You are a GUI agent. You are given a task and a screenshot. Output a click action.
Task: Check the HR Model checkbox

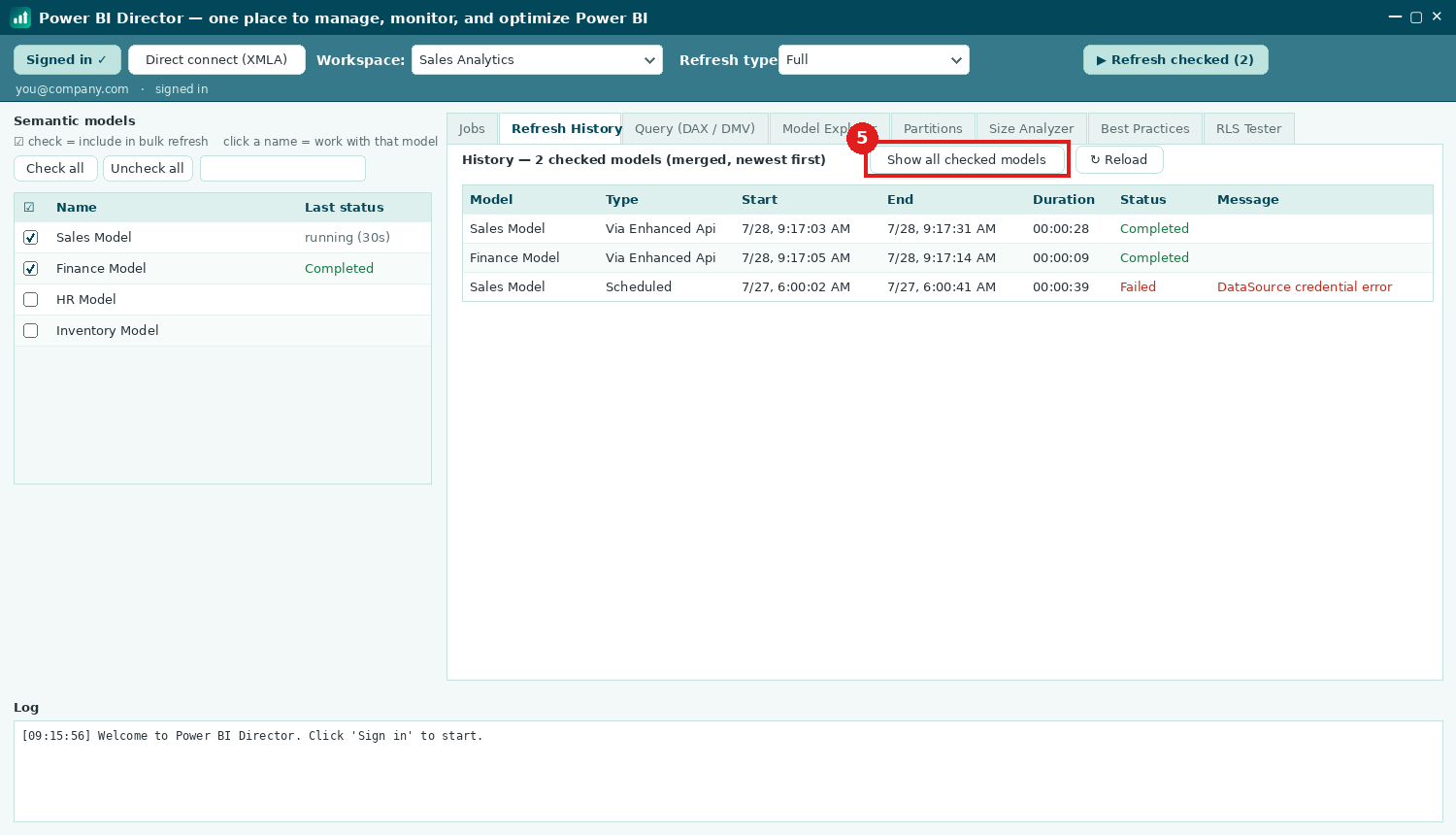point(30,299)
